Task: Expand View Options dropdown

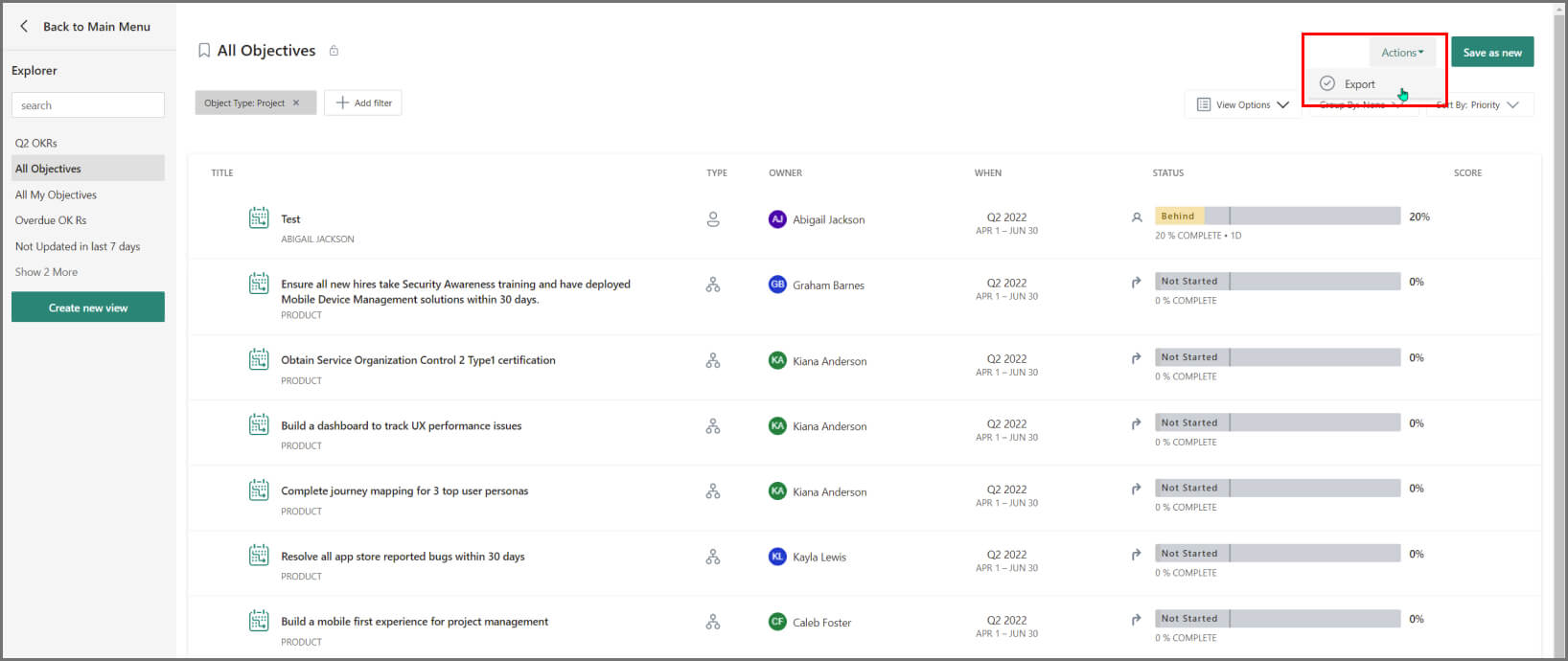Action: coord(1242,104)
